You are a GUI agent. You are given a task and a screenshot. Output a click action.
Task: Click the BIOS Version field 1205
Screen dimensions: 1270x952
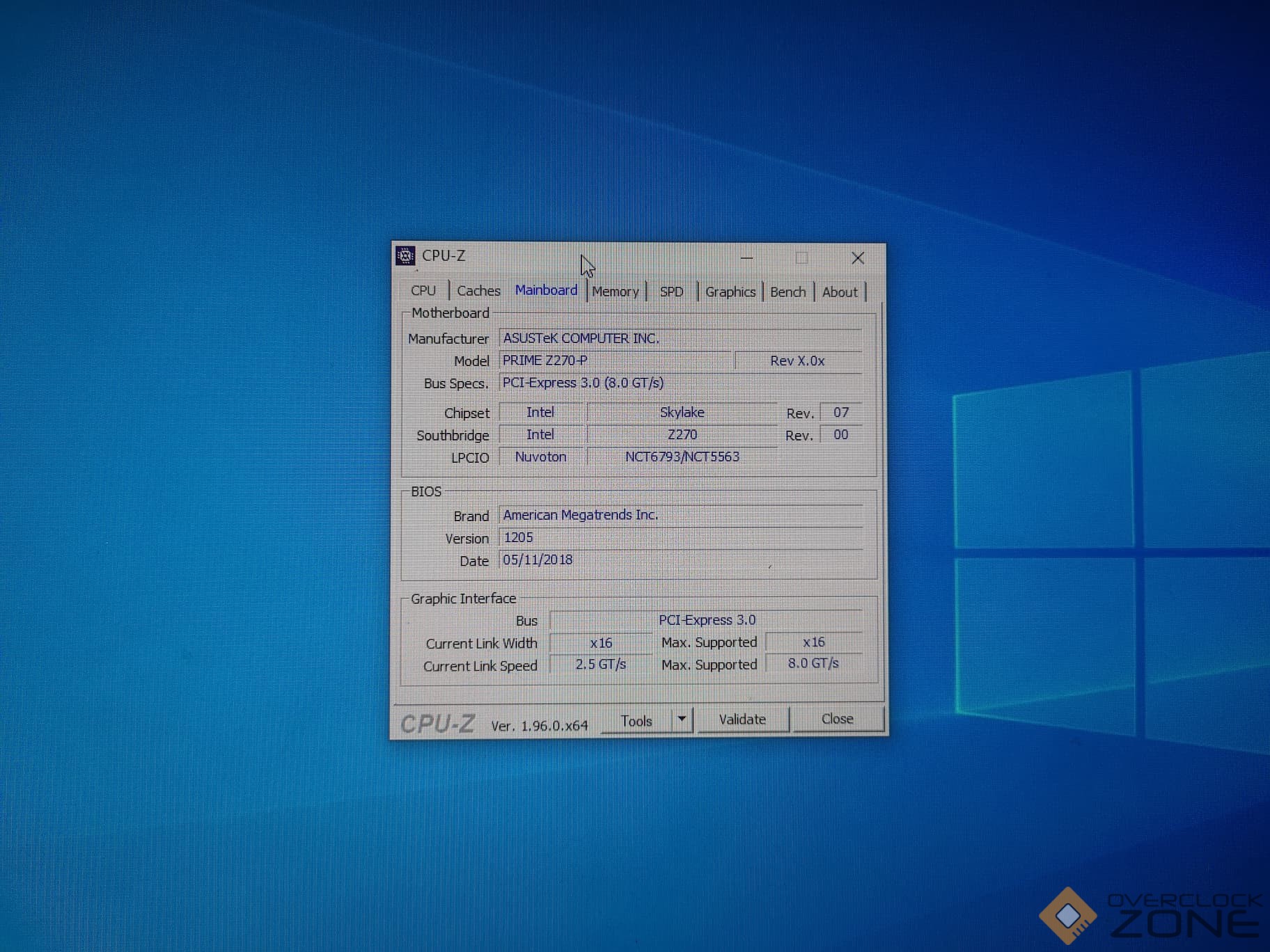point(680,537)
